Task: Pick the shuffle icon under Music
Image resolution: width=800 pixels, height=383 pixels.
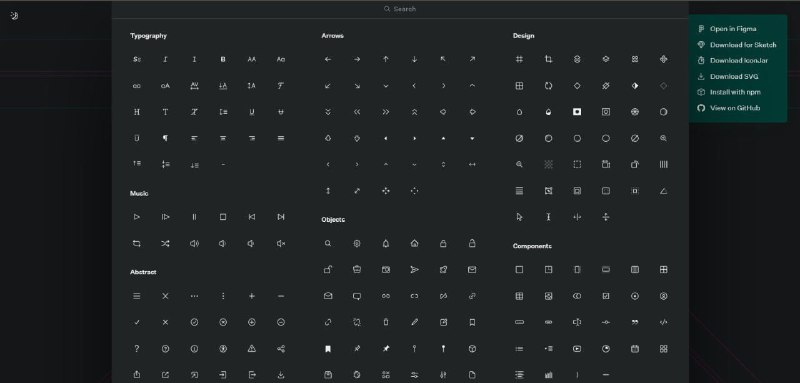Action: click(165, 244)
